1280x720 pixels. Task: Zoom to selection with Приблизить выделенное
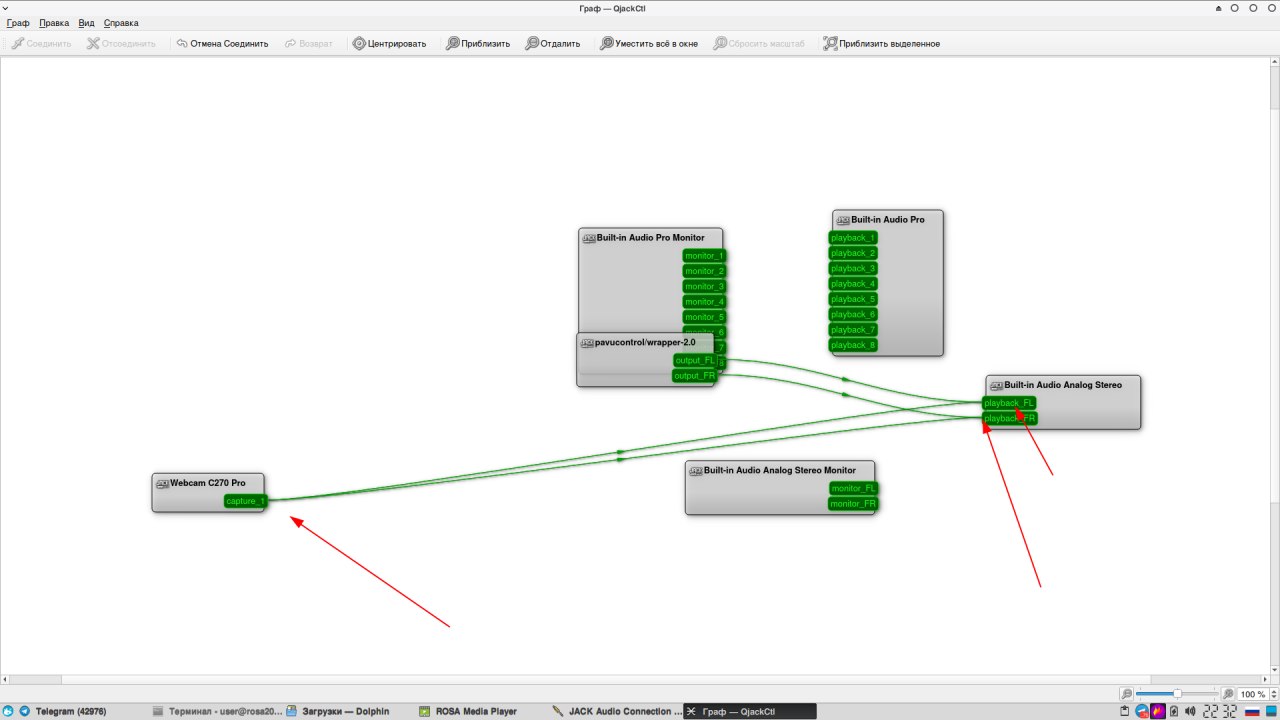click(x=881, y=44)
